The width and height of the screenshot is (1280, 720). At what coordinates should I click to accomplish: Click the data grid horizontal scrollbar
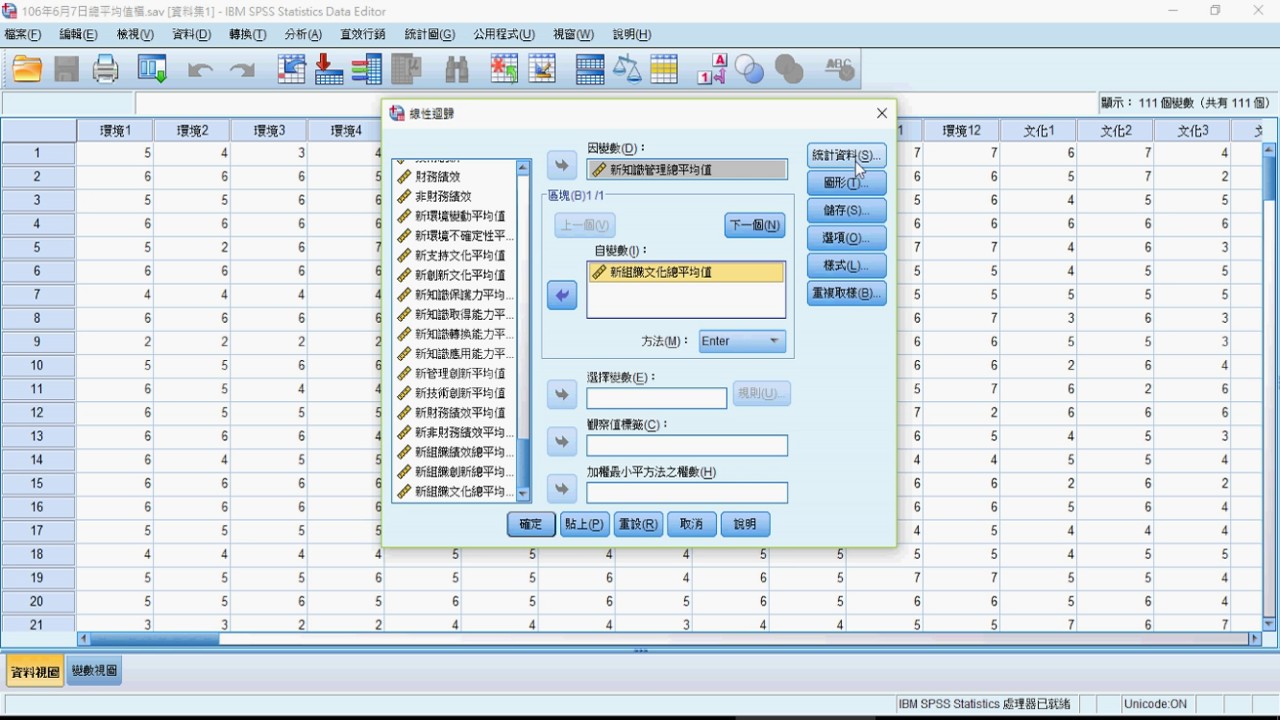[x=668, y=638]
